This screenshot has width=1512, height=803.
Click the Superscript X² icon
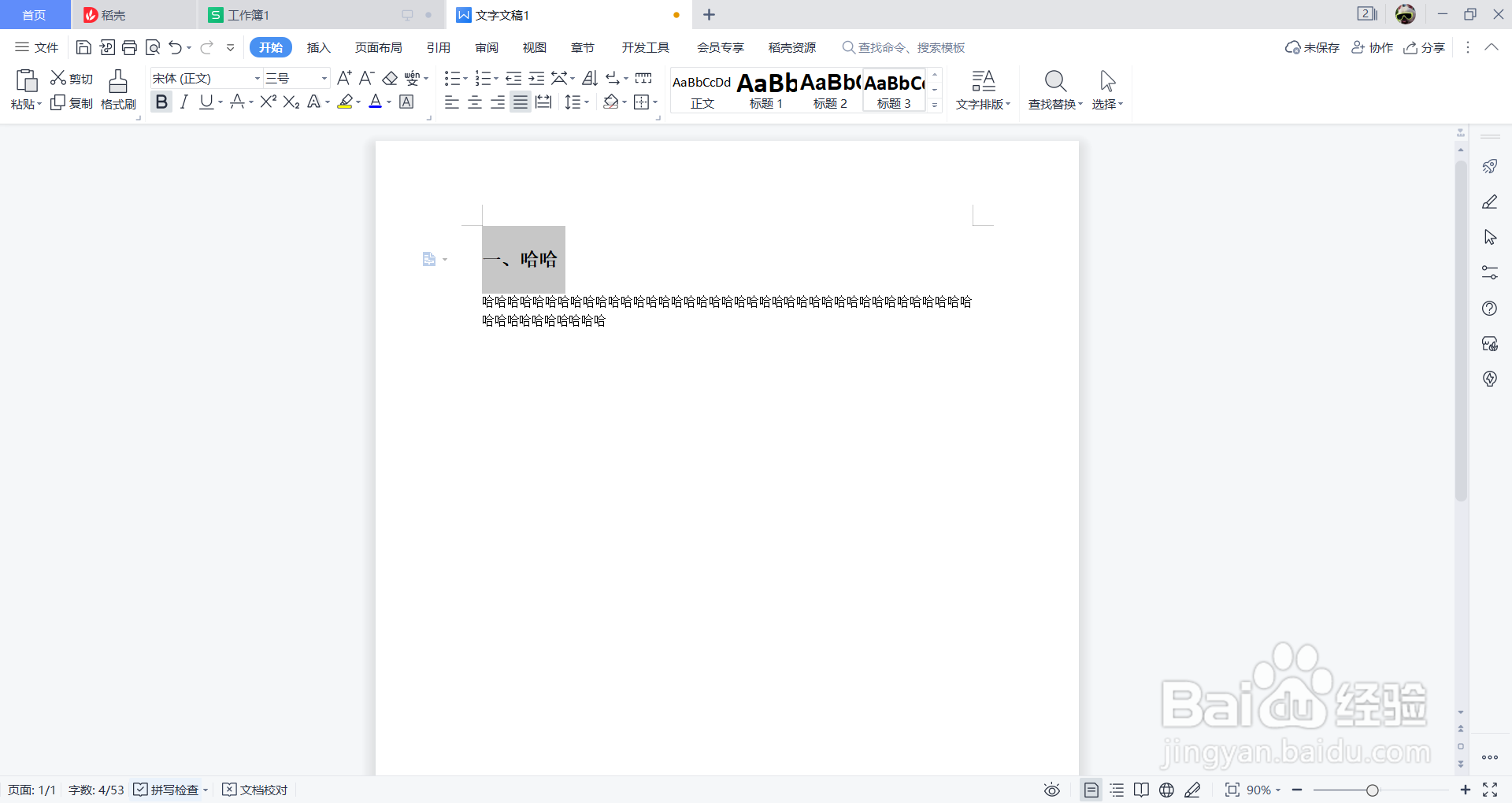point(269,102)
